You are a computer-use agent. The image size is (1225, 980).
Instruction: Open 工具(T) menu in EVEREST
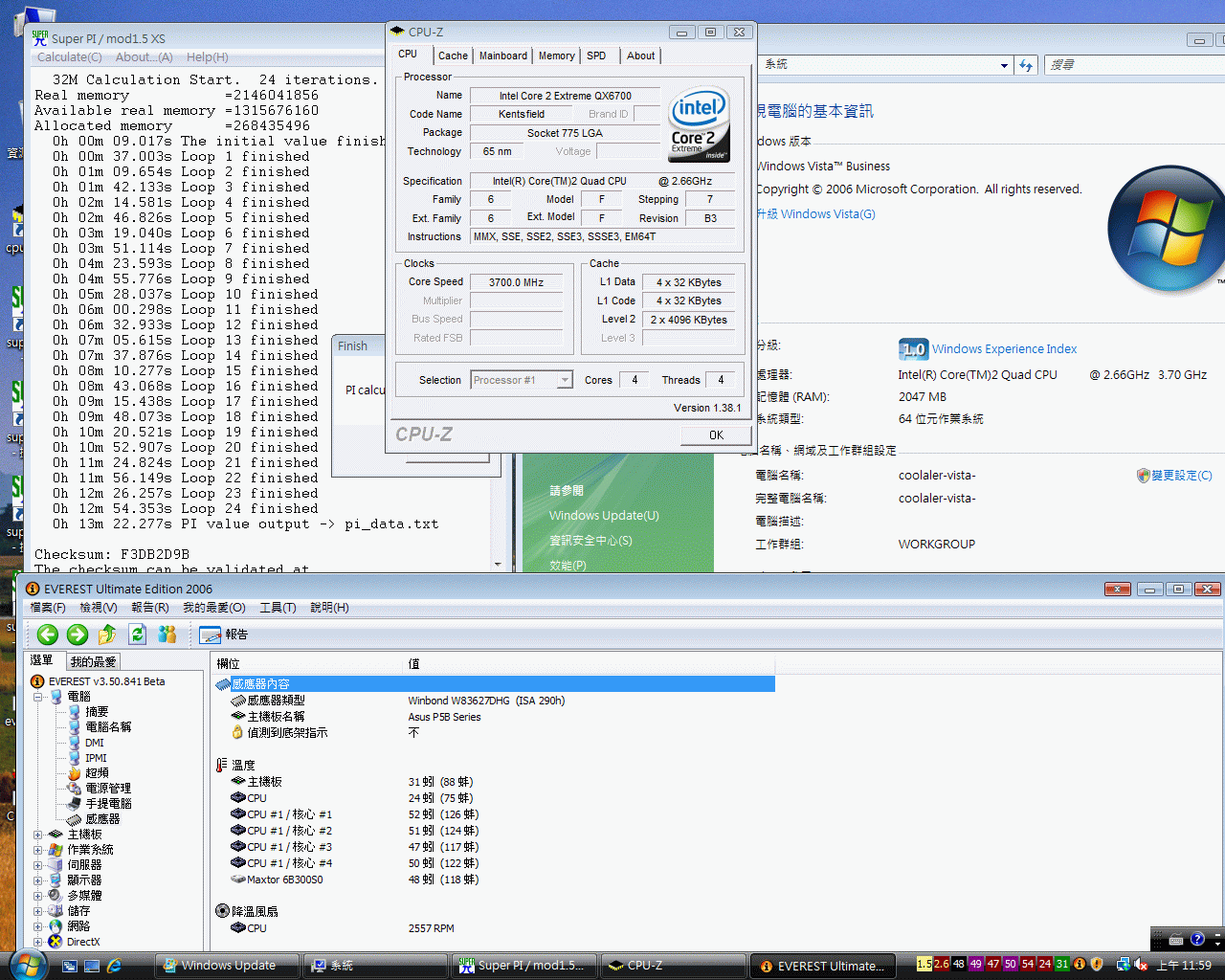[278, 608]
